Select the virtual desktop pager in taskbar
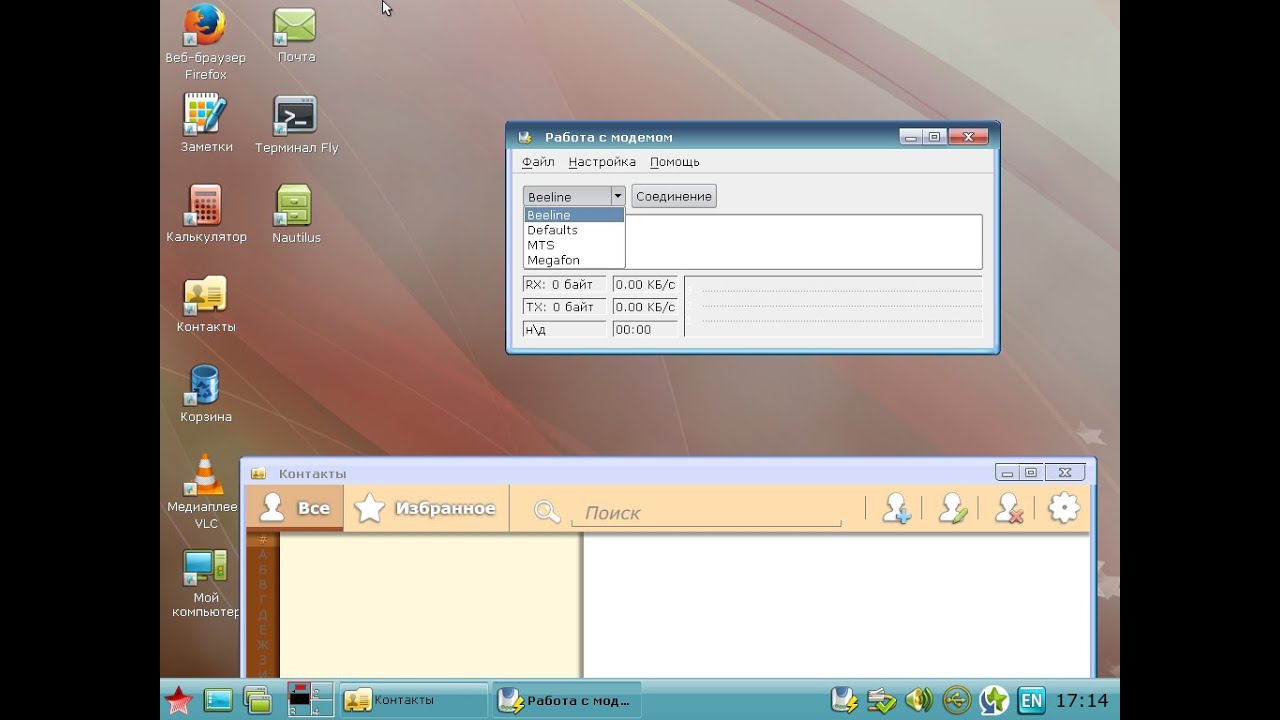Screen dimensions: 1280x720 point(310,700)
